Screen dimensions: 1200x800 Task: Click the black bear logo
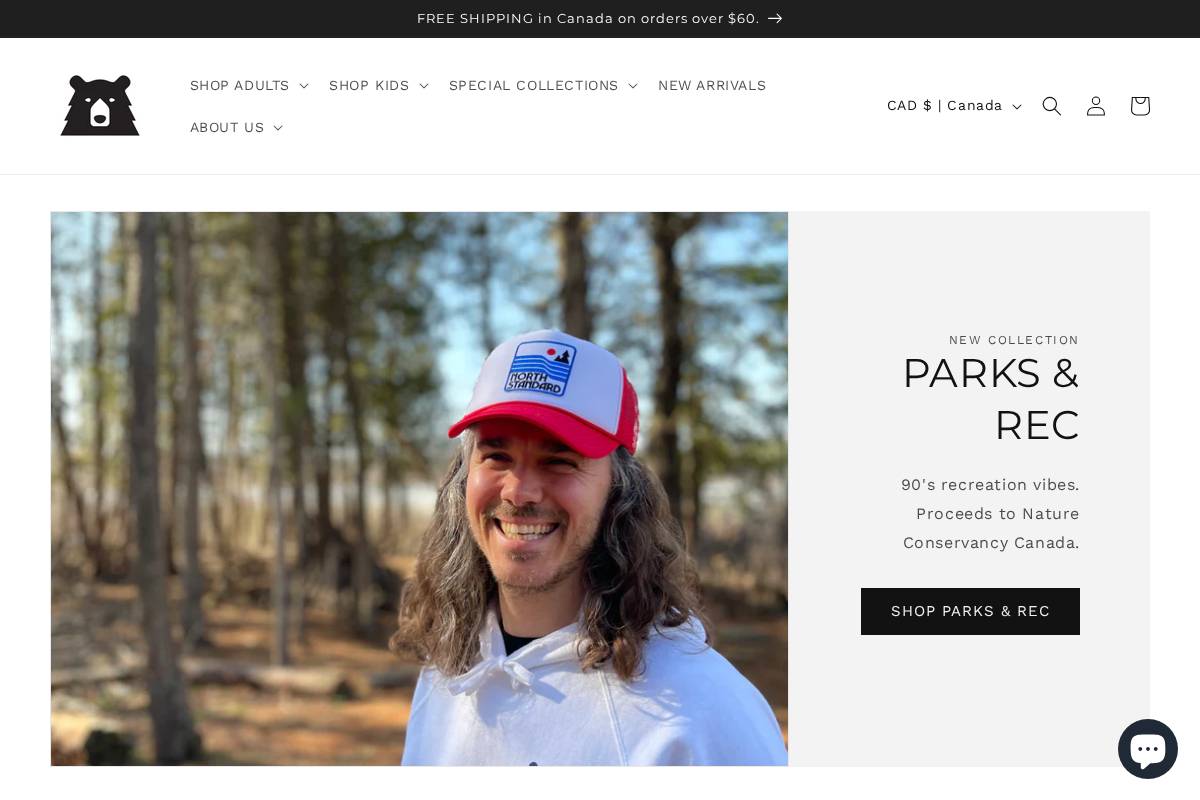tap(100, 106)
